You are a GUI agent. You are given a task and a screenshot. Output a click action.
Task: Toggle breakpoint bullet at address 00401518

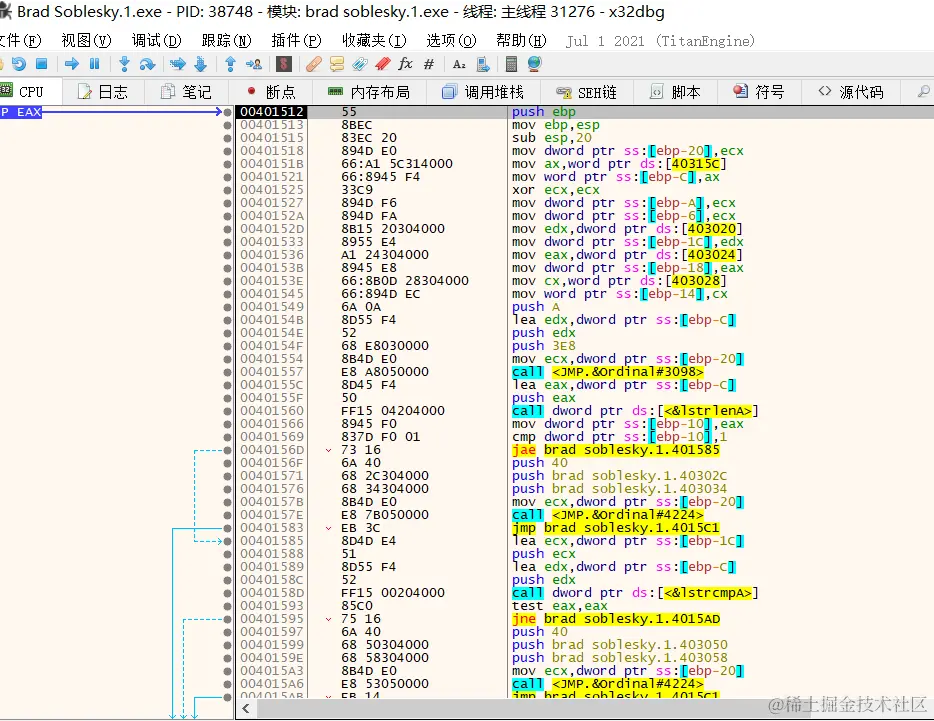(x=227, y=151)
